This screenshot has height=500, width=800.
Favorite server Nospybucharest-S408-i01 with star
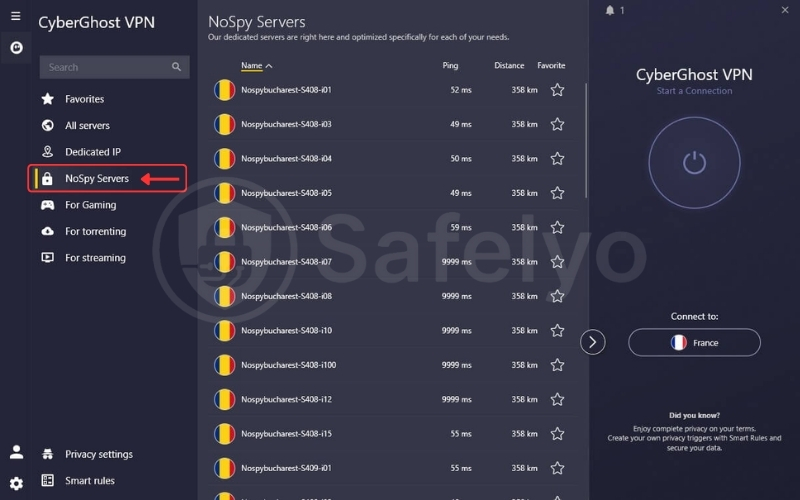[557, 90]
